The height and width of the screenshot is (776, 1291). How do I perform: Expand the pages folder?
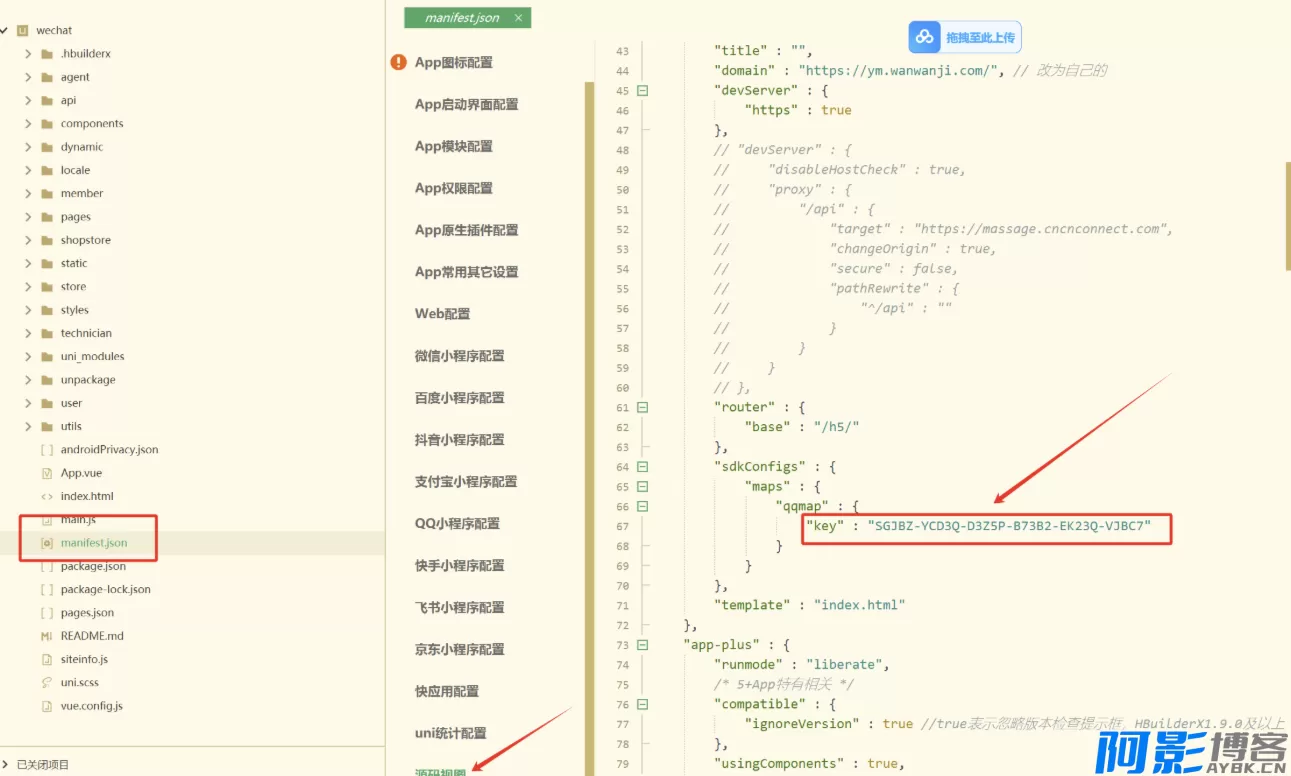pyautogui.click(x=28, y=217)
